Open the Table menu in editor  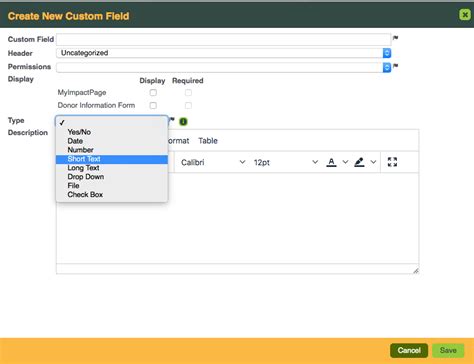tap(208, 141)
